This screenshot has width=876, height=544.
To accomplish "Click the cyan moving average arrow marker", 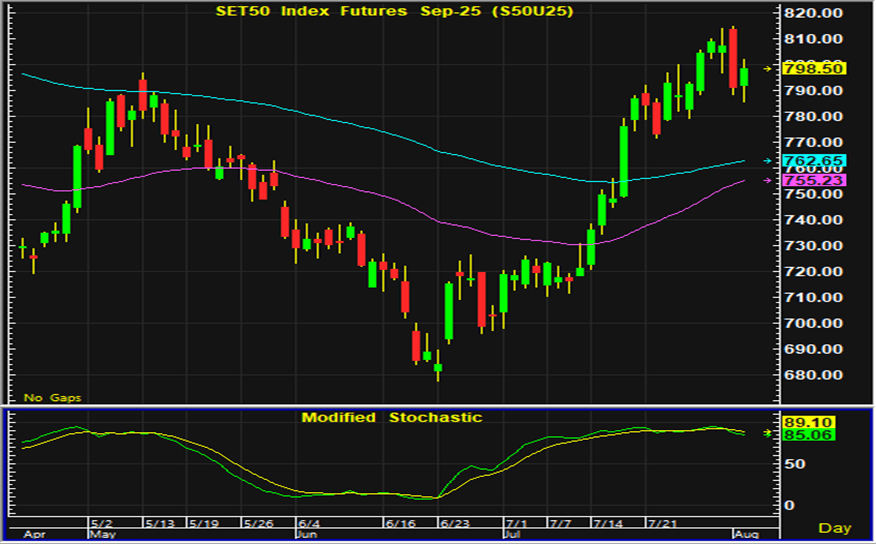I will click(x=768, y=160).
